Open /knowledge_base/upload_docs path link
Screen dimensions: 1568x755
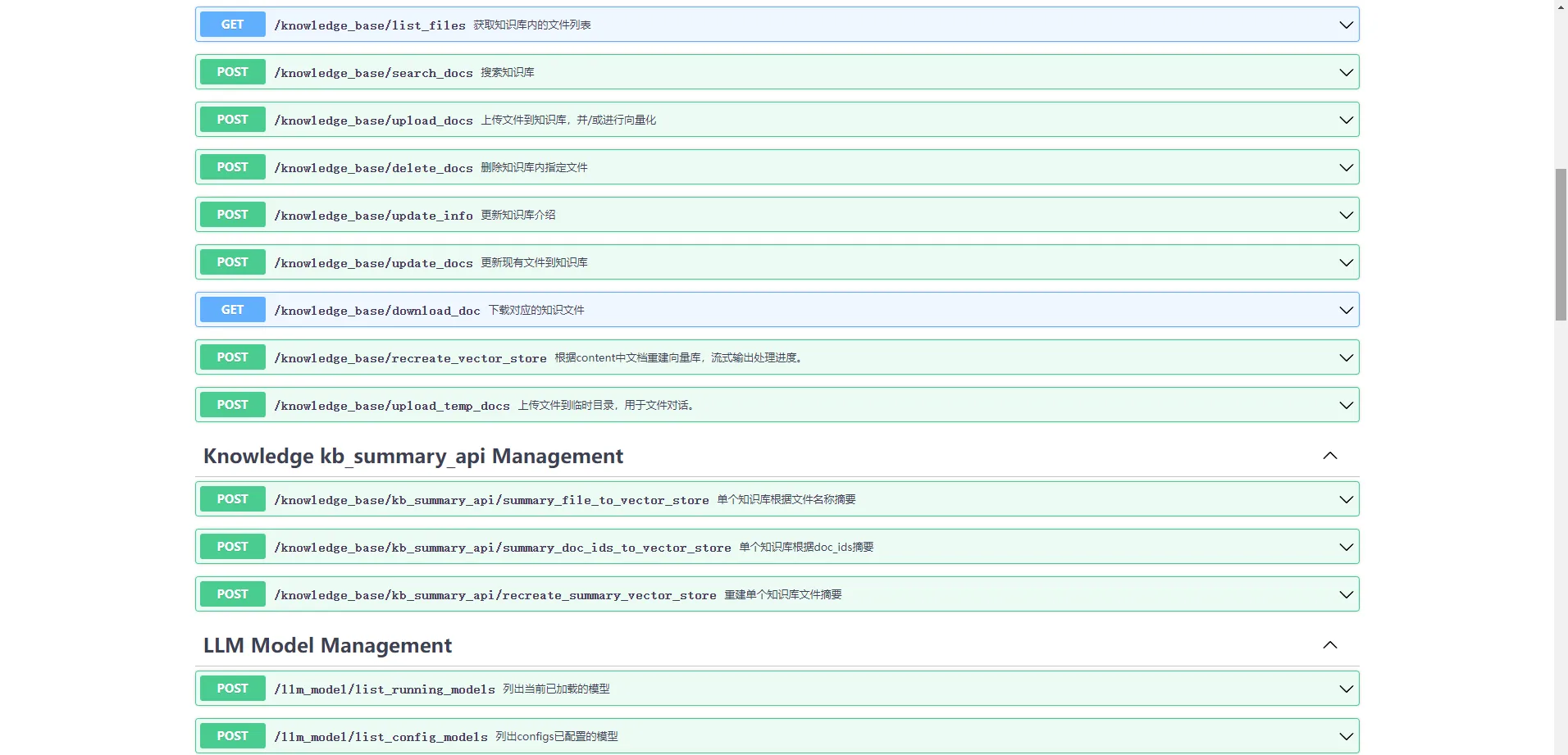coord(373,121)
